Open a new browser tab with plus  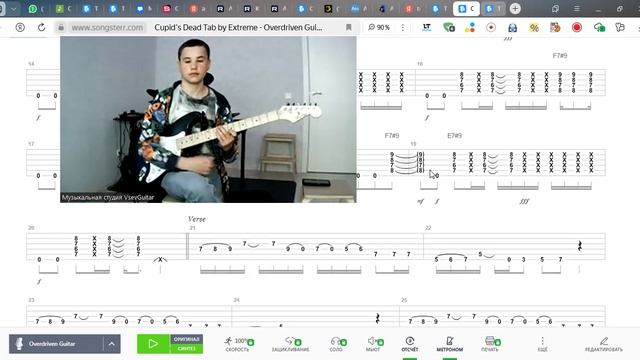[x=515, y=8]
